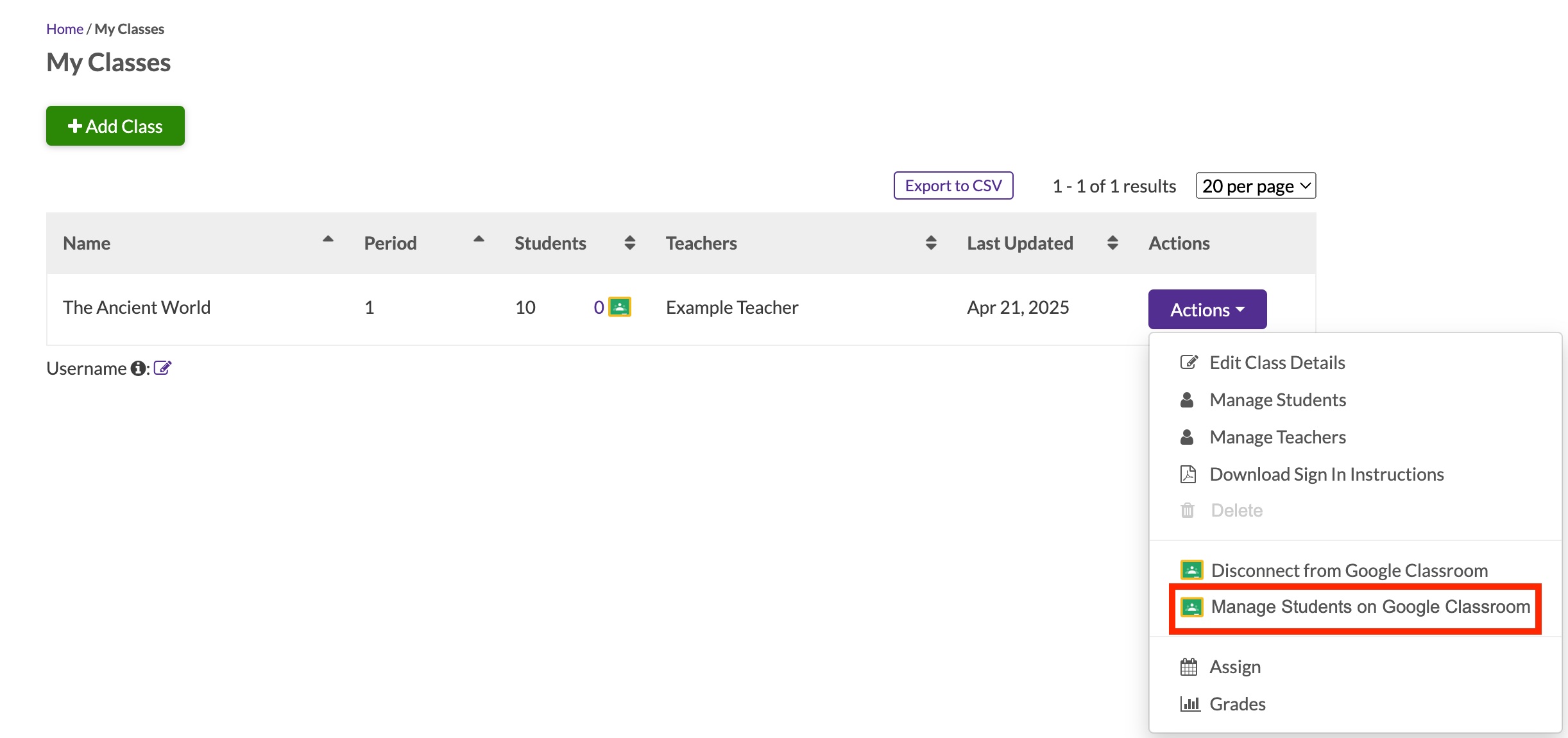Click the Edit Class Details pencil icon
Screen dimensions: 1568x738
point(1189,361)
